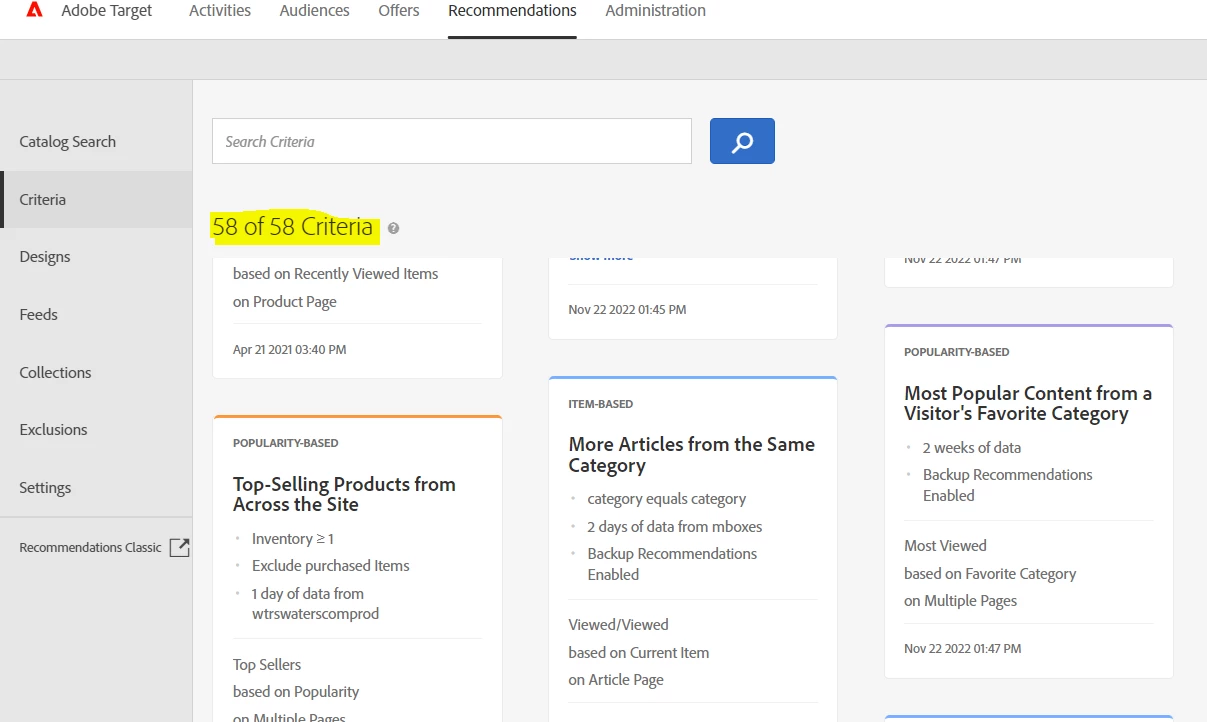The image size is (1207, 722).
Task: Click the Adobe Target product name
Action: tap(107, 11)
